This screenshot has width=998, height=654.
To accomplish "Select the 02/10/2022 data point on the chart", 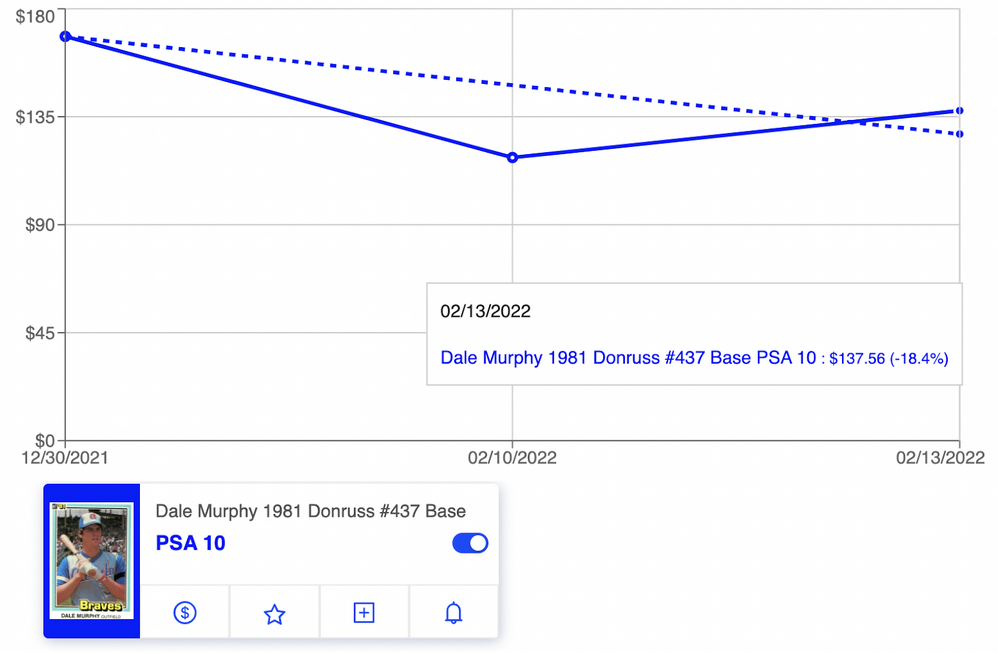I will tap(512, 157).
